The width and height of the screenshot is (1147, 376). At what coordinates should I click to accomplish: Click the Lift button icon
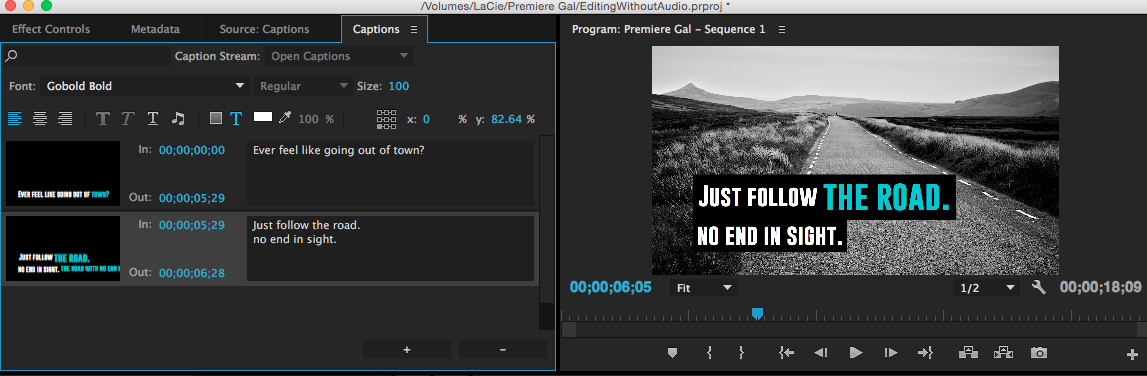(968, 353)
